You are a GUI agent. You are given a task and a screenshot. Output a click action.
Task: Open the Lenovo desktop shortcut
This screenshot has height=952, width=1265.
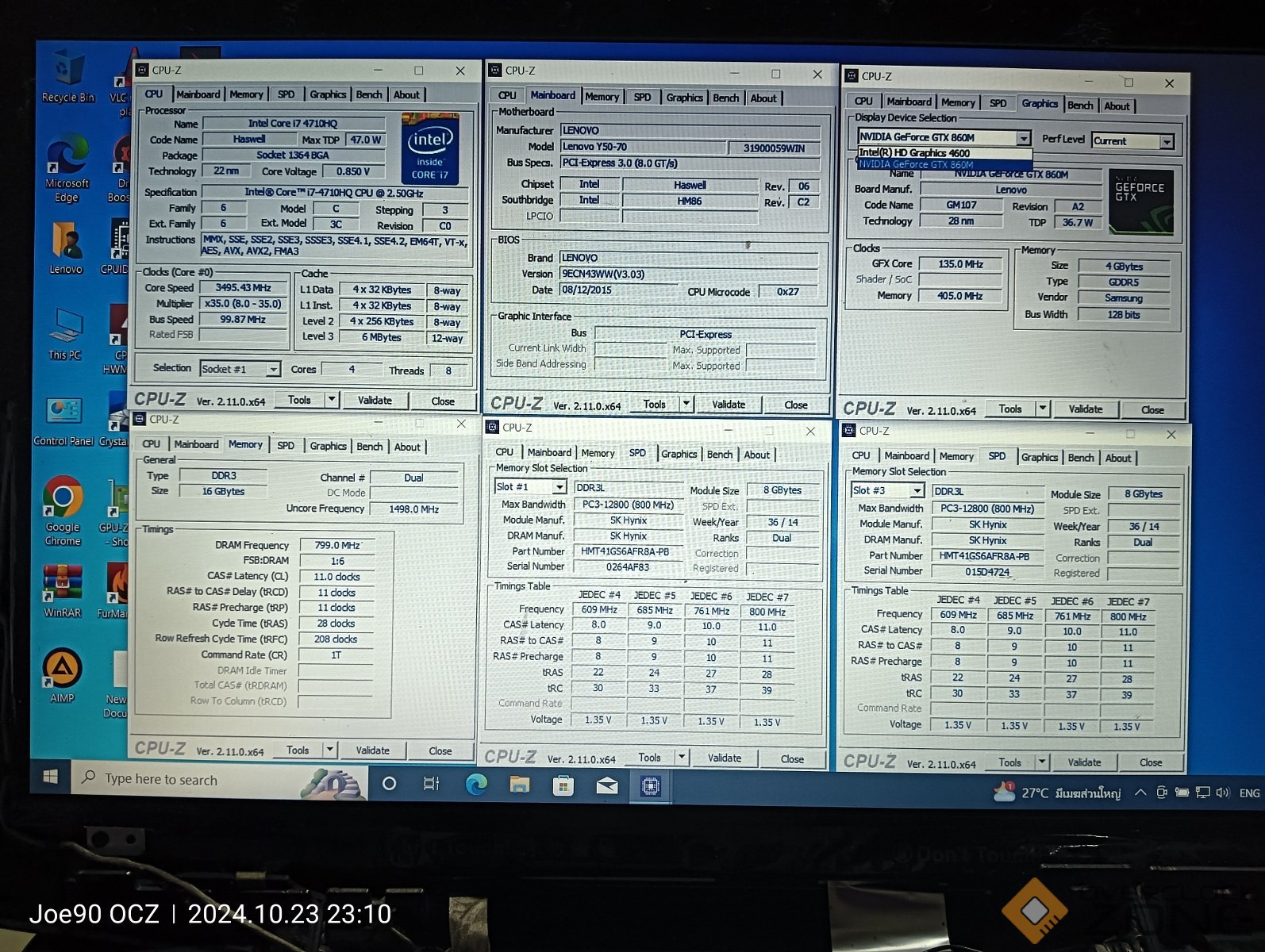(x=66, y=248)
